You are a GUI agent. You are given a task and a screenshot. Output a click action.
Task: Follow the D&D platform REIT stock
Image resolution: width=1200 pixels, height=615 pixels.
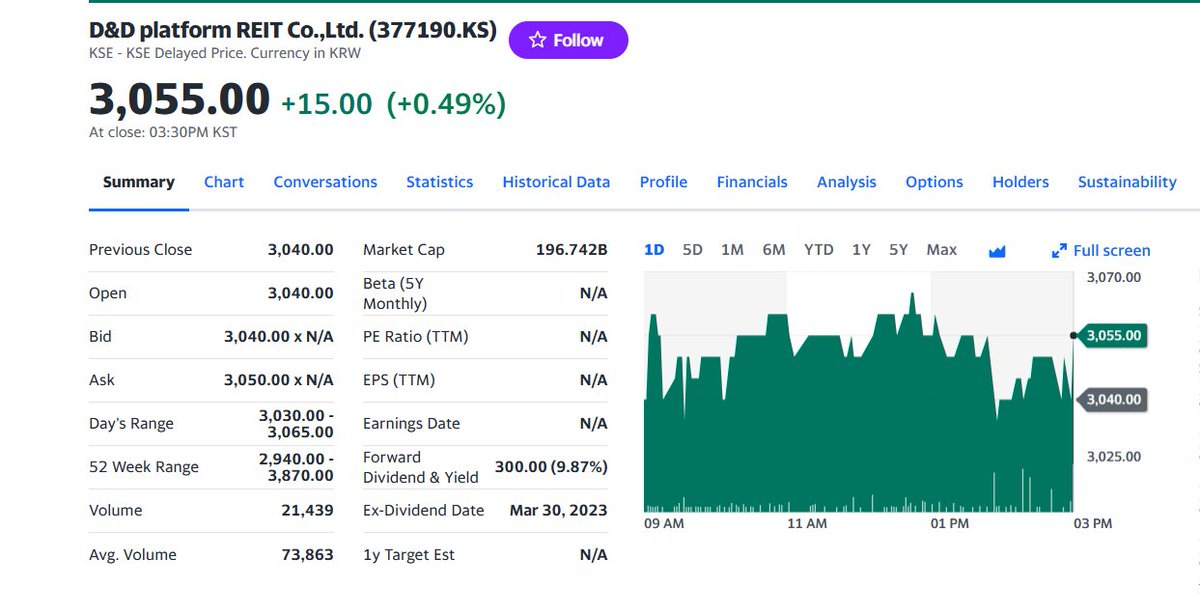pyautogui.click(x=568, y=40)
